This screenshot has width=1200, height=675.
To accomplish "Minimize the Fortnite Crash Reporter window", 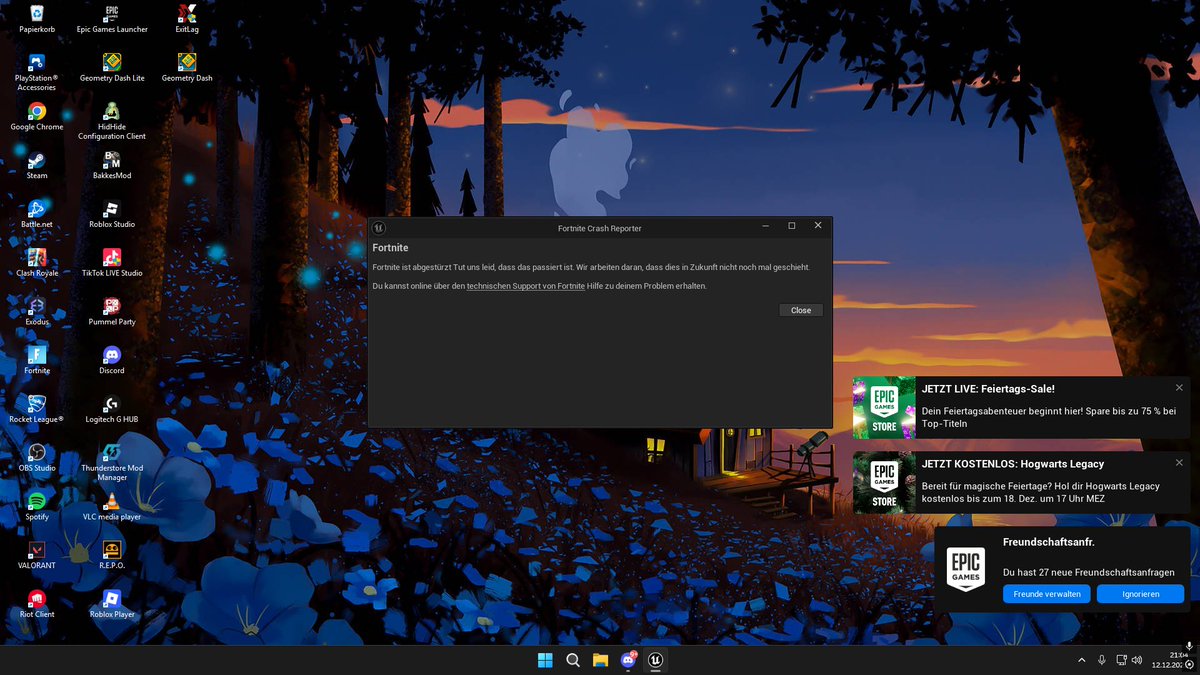I will [766, 226].
